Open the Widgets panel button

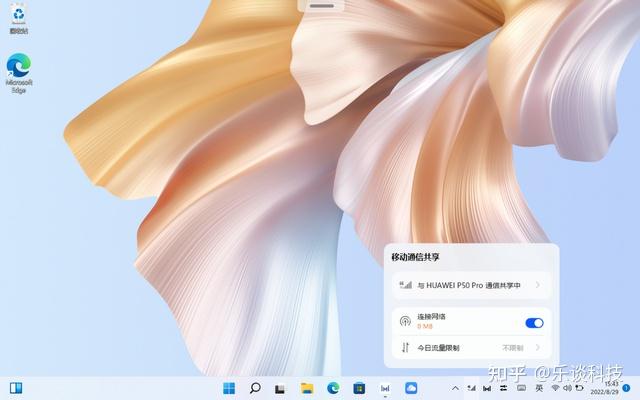(16, 388)
